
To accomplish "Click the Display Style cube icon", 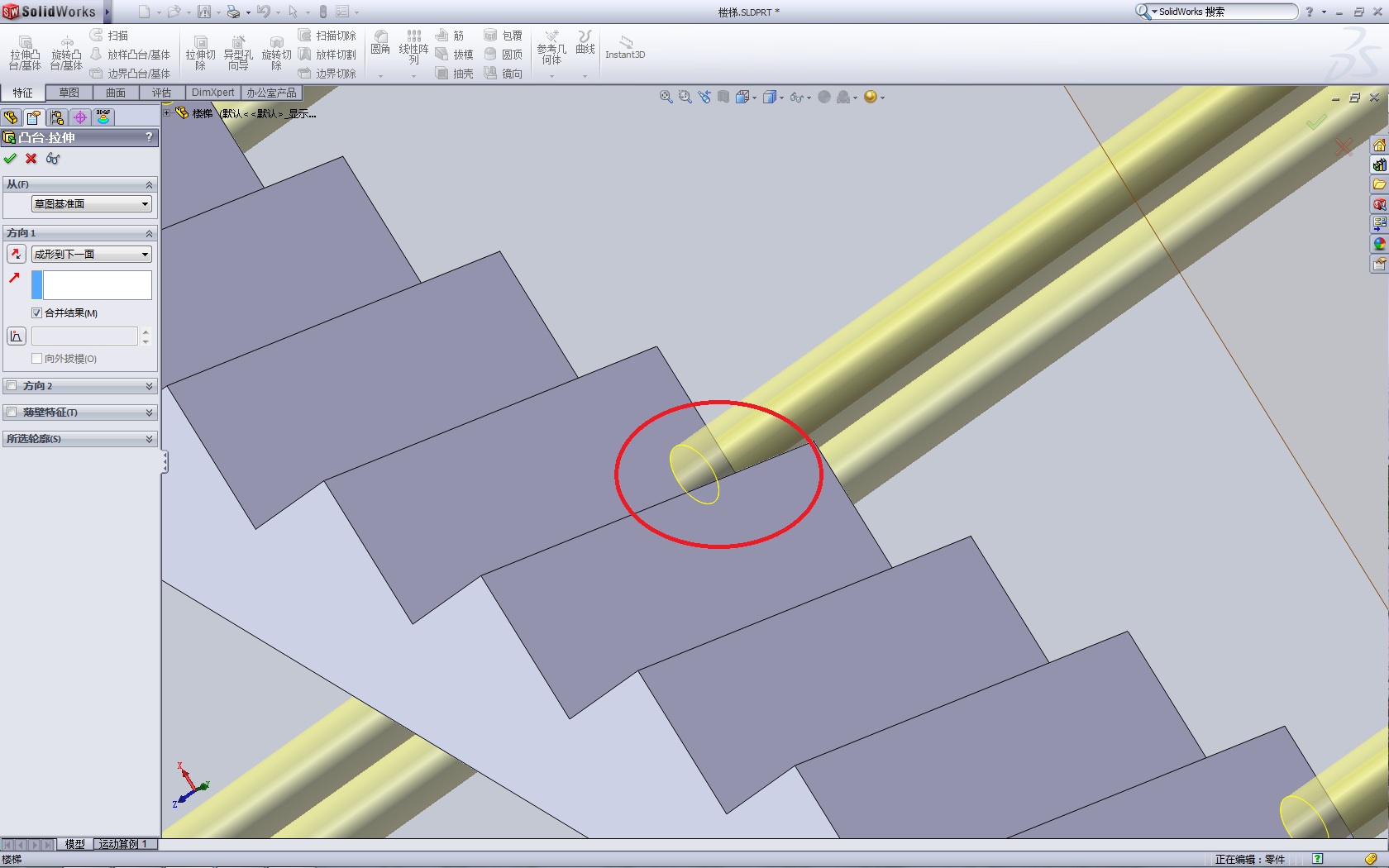I will pos(769,97).
